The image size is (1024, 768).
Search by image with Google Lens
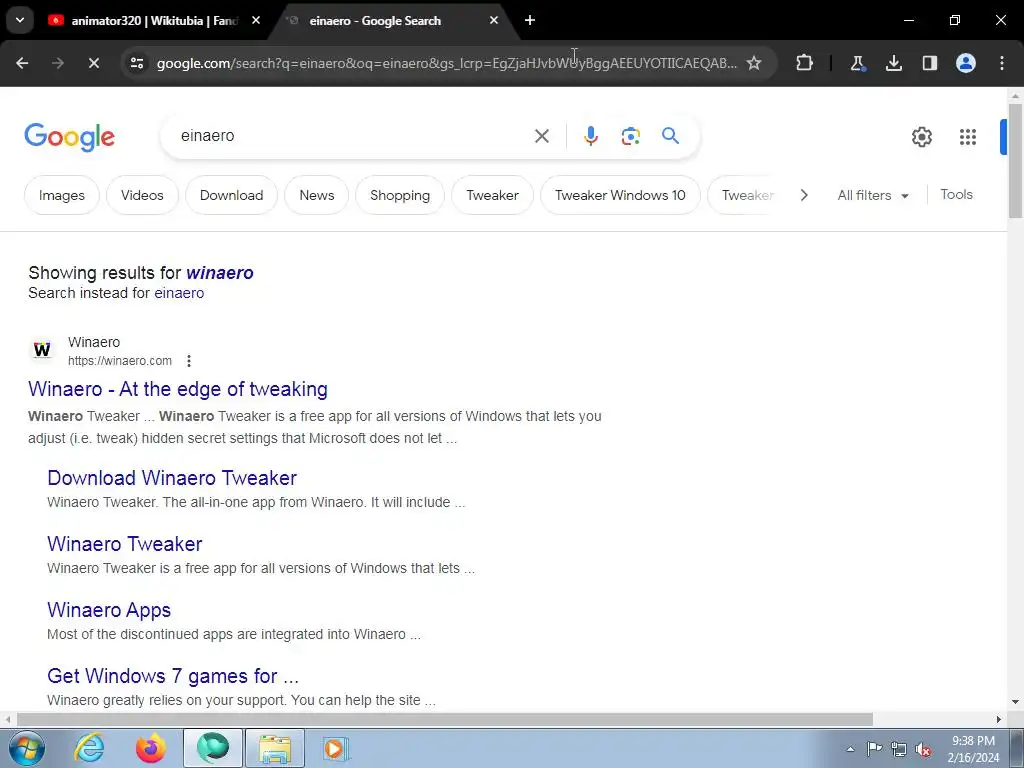pyautogui.click(x=630, y=136)
